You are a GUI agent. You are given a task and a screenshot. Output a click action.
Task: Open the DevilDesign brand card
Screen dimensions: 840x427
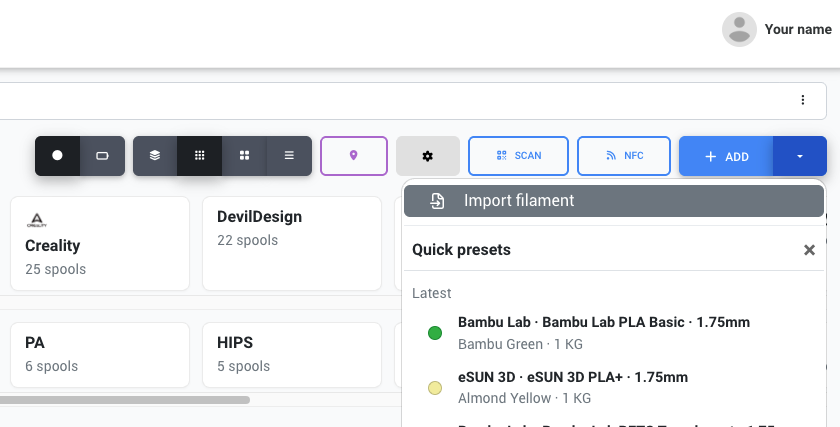click(x=292, y=243)
